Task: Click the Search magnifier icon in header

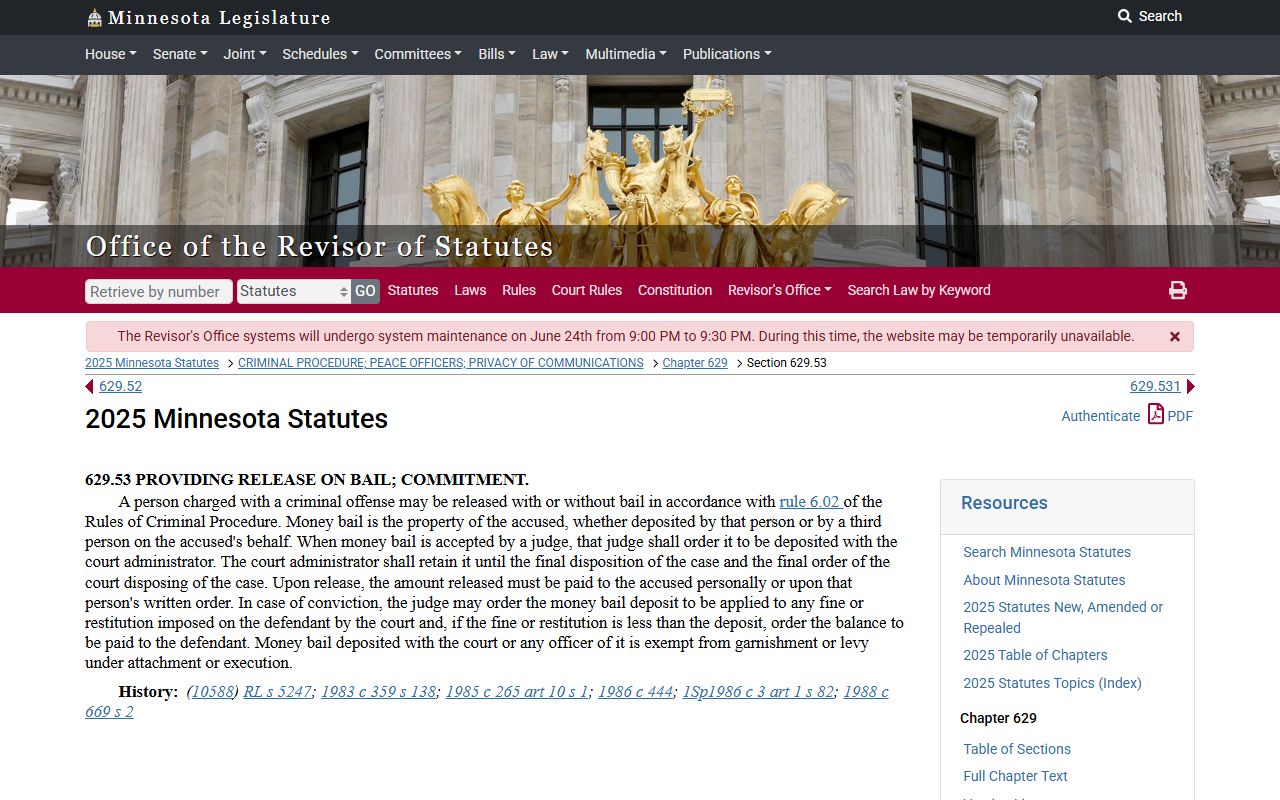Action: pos(1125,16)
